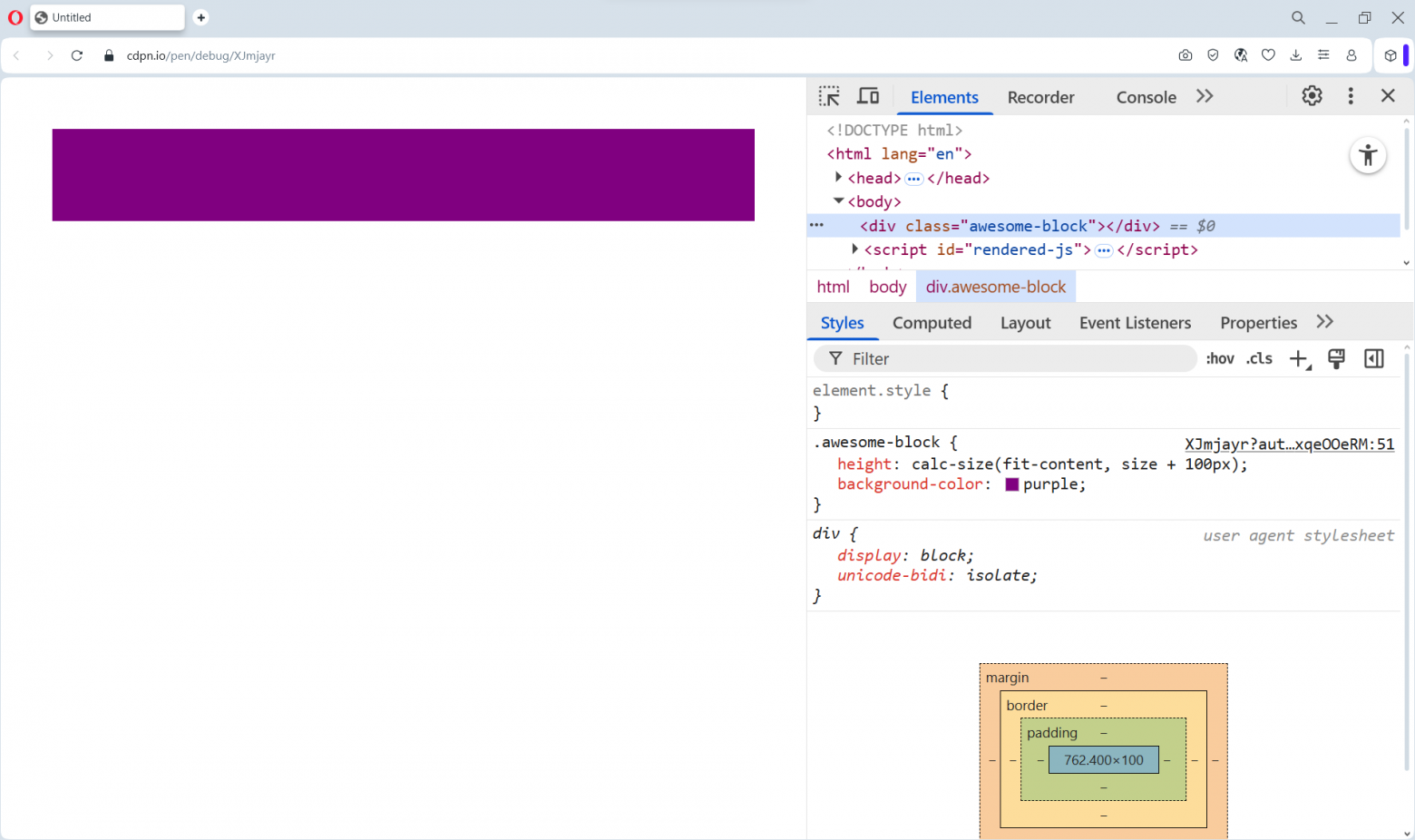Open the rendering emulation brush icon

click(x=1336, y=358)
